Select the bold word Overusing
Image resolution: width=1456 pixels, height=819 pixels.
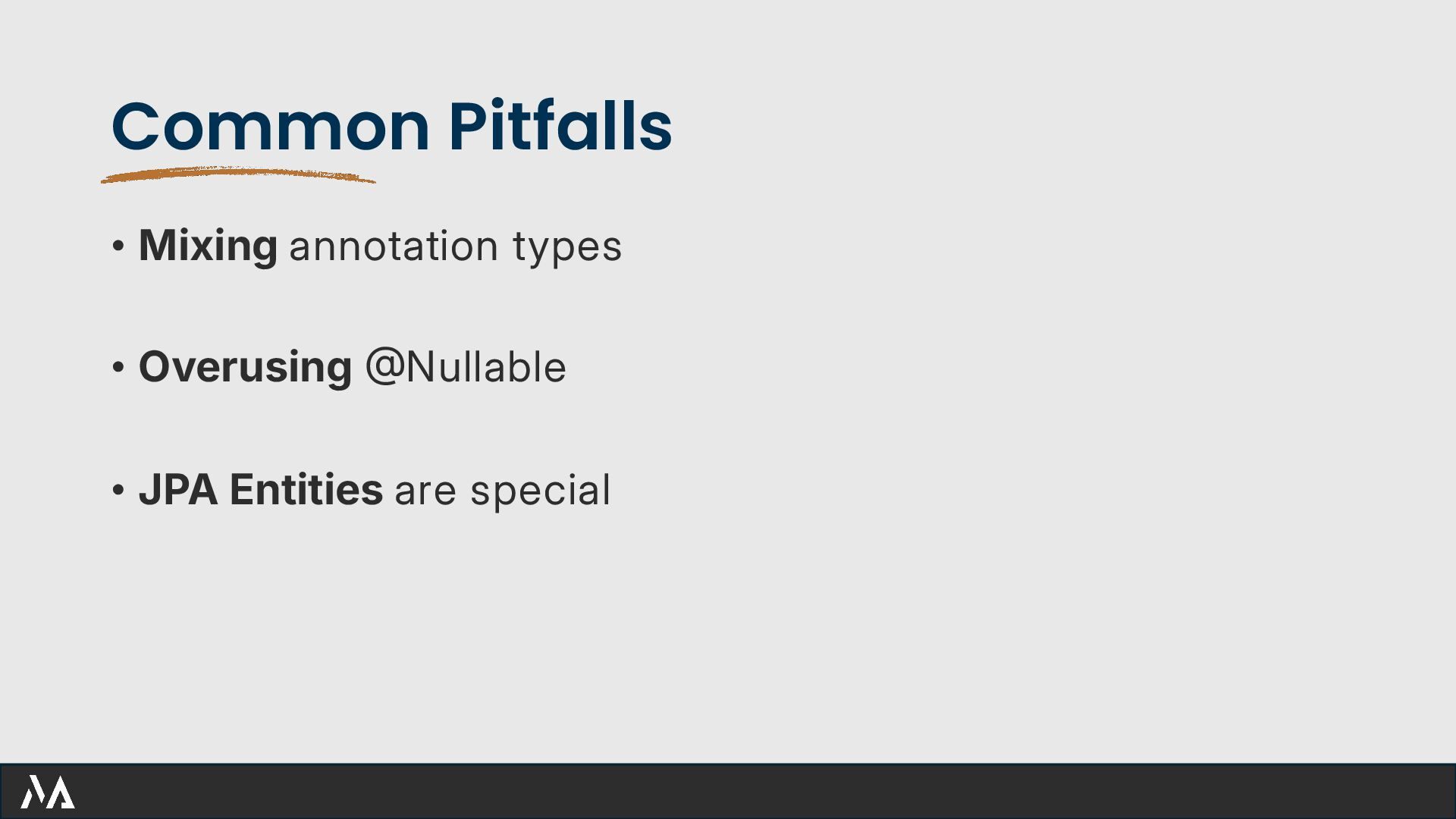pos(246,369)
